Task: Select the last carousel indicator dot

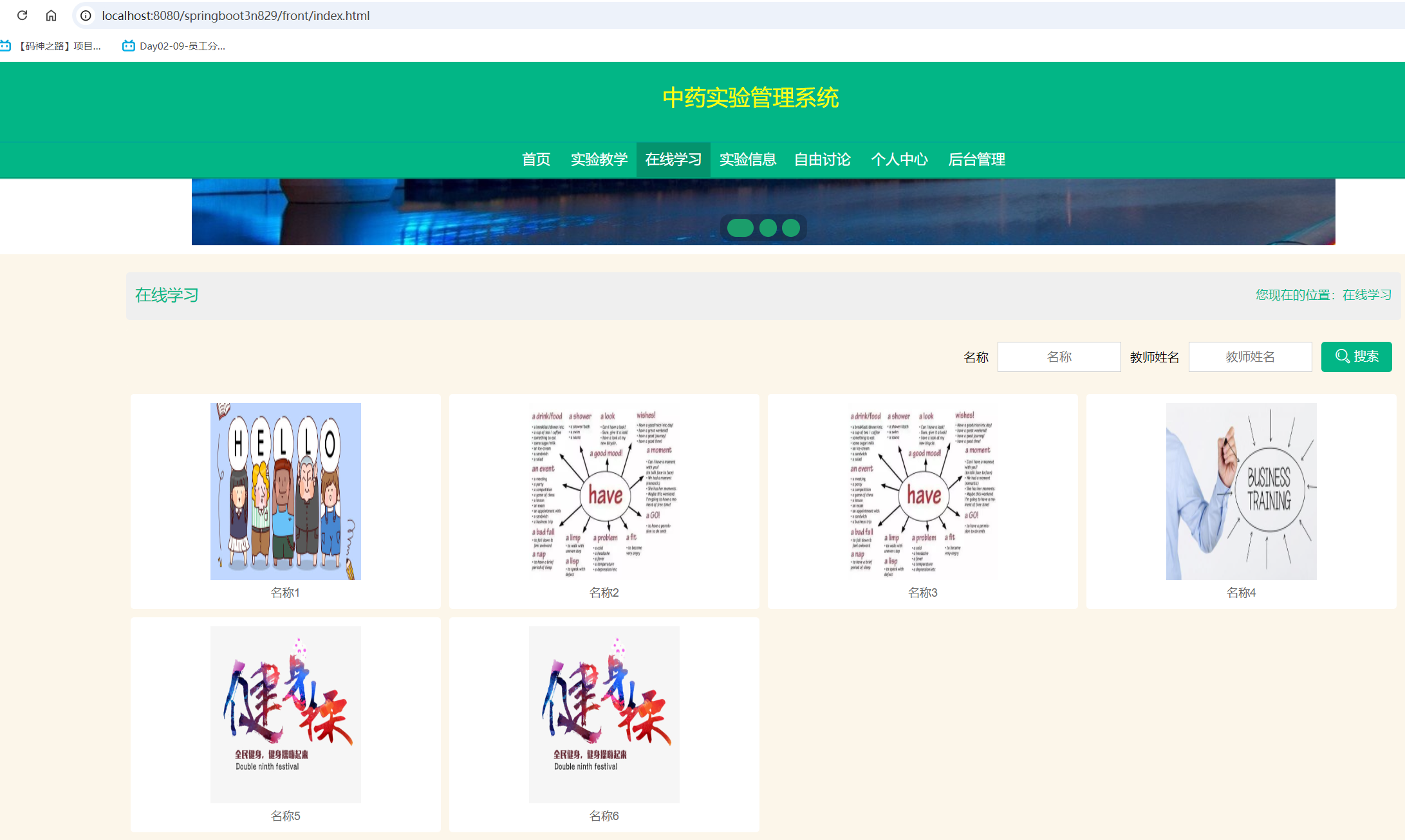Action: point(791,228)
